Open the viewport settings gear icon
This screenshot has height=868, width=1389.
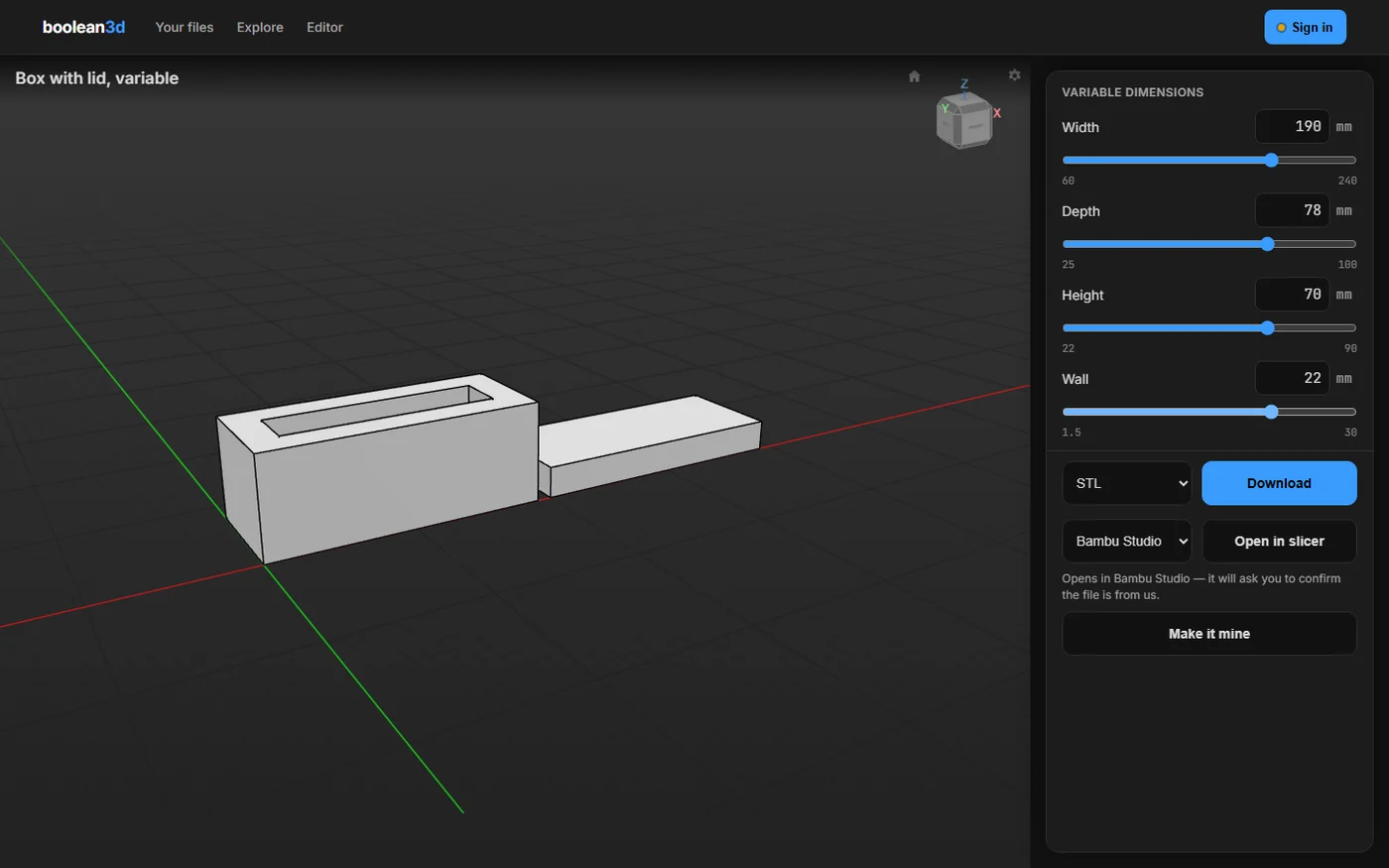(1014, 75)
